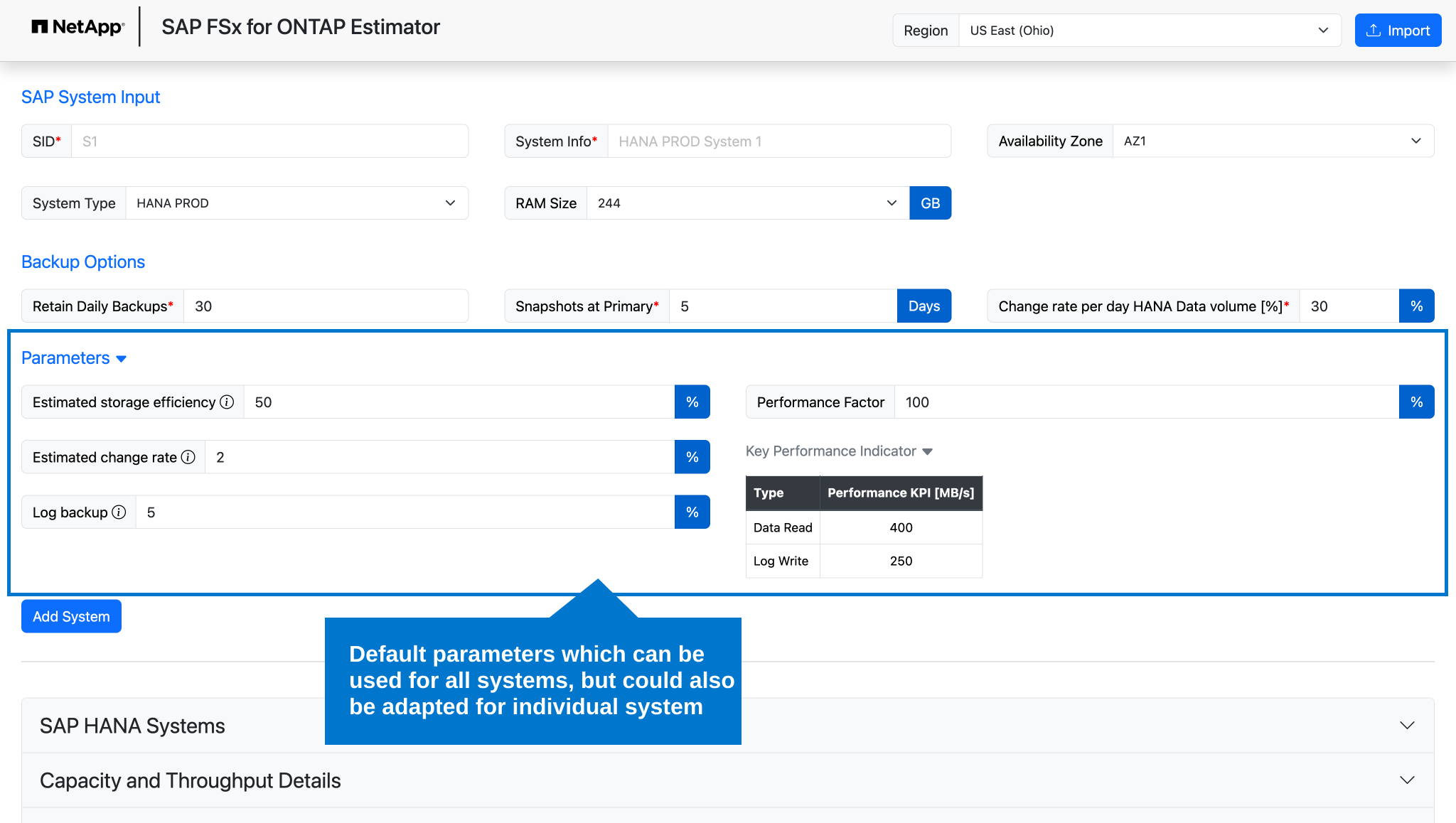
Task: Click the Data Read row label
Action: point(783,527)
